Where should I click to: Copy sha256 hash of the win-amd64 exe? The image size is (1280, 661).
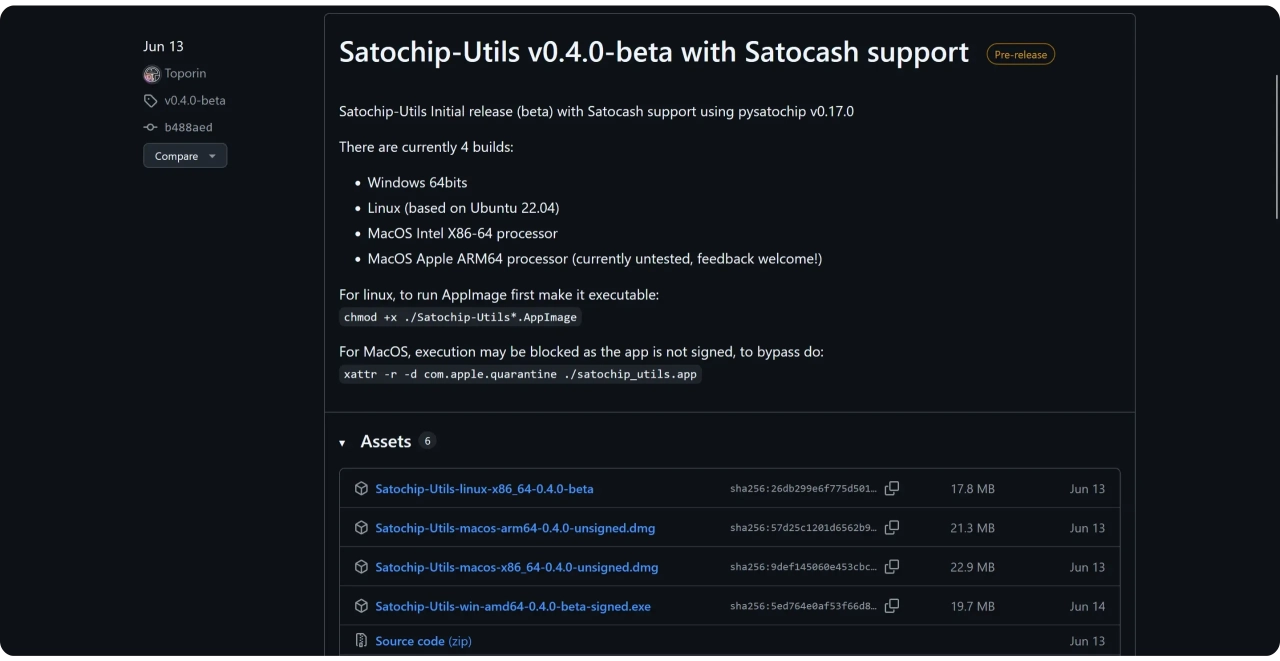[x=892, y=606]
